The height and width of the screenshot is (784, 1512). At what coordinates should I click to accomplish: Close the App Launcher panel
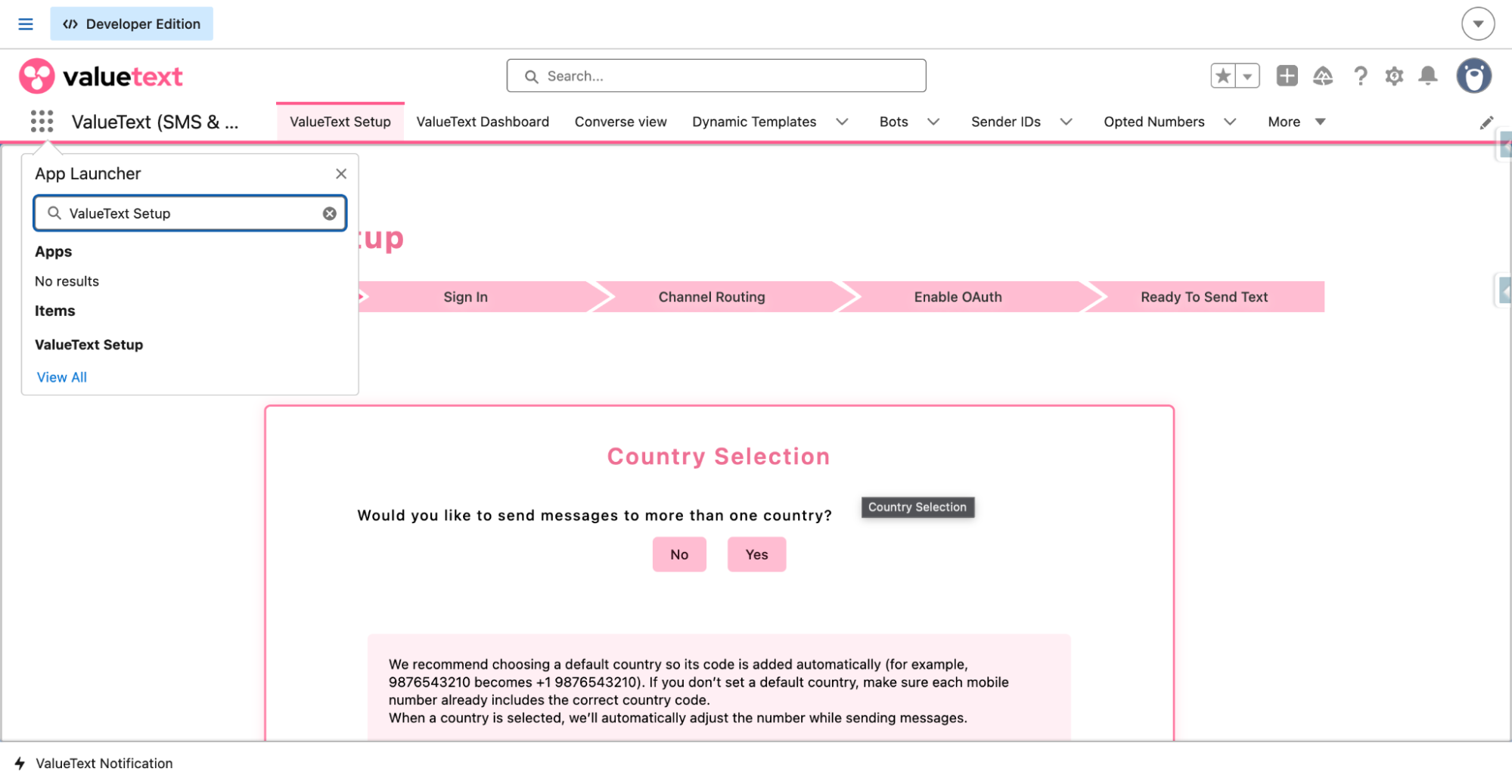[341, 174]
